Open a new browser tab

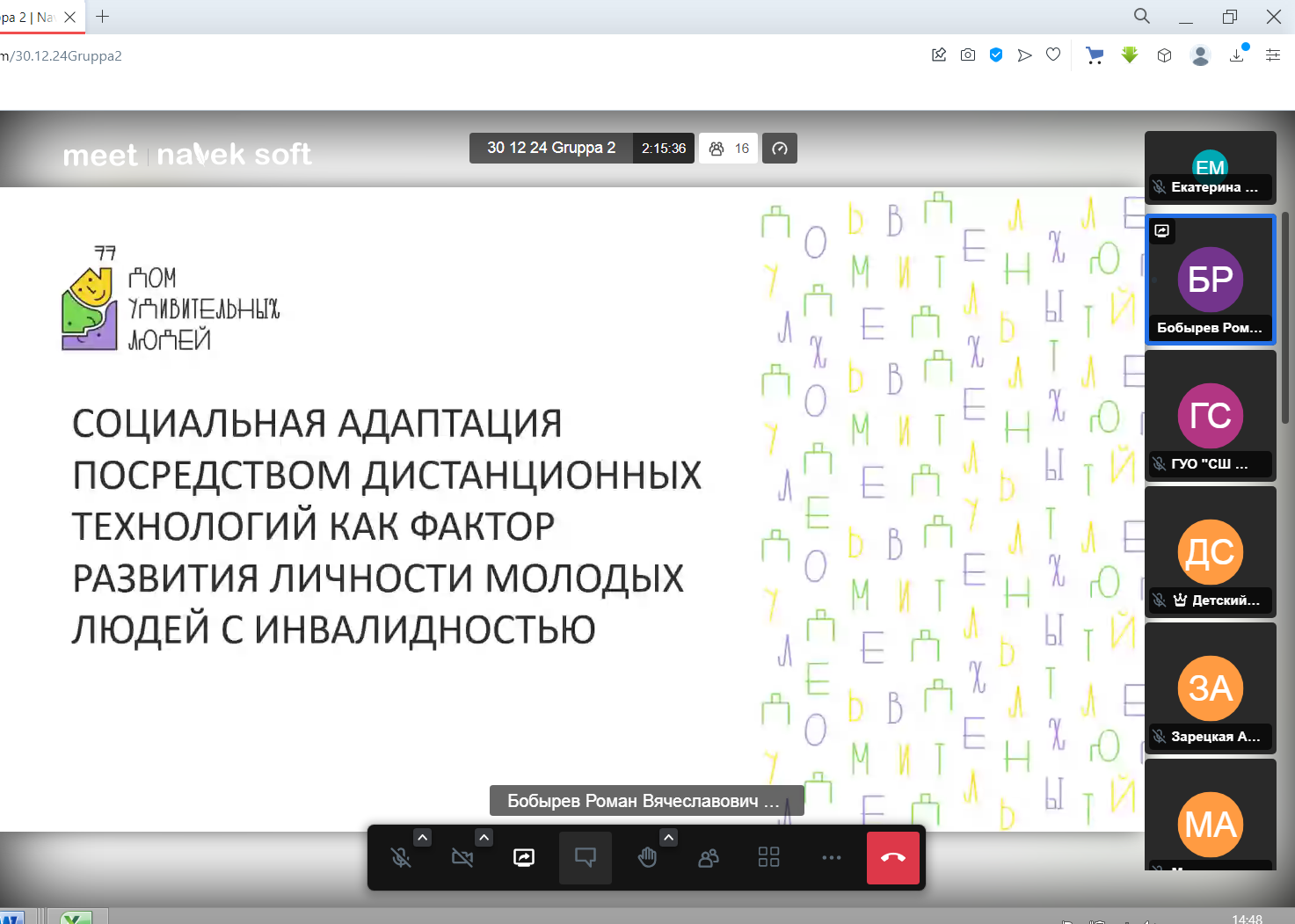tap(103, 17)
